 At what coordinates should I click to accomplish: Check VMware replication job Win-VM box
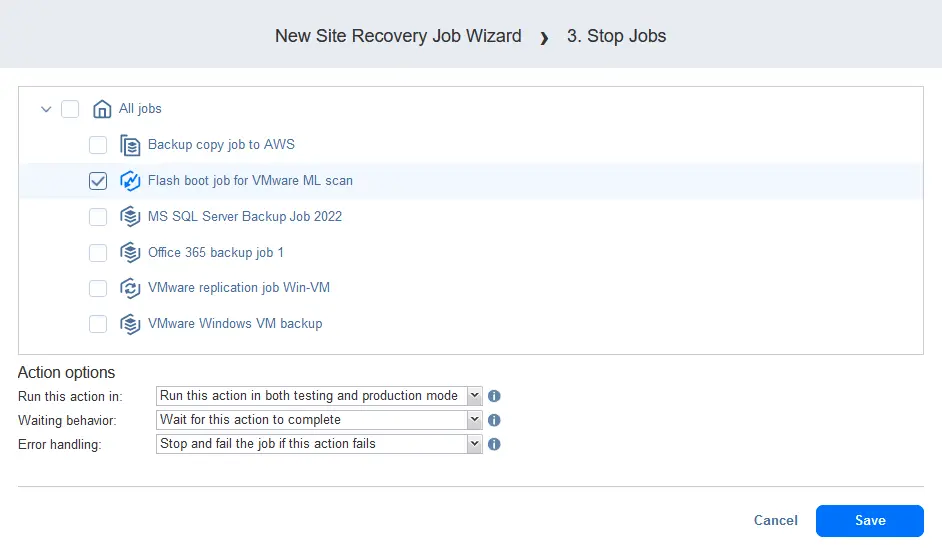[98, 288]
